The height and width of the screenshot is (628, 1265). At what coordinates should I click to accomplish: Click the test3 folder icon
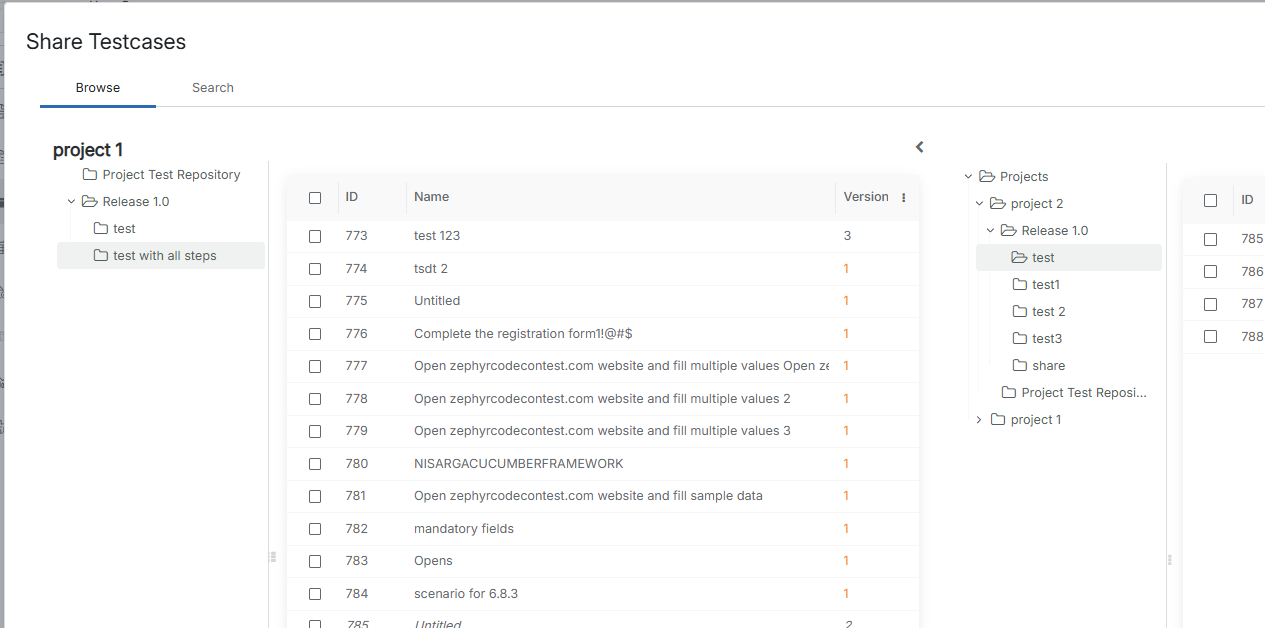1020,339
